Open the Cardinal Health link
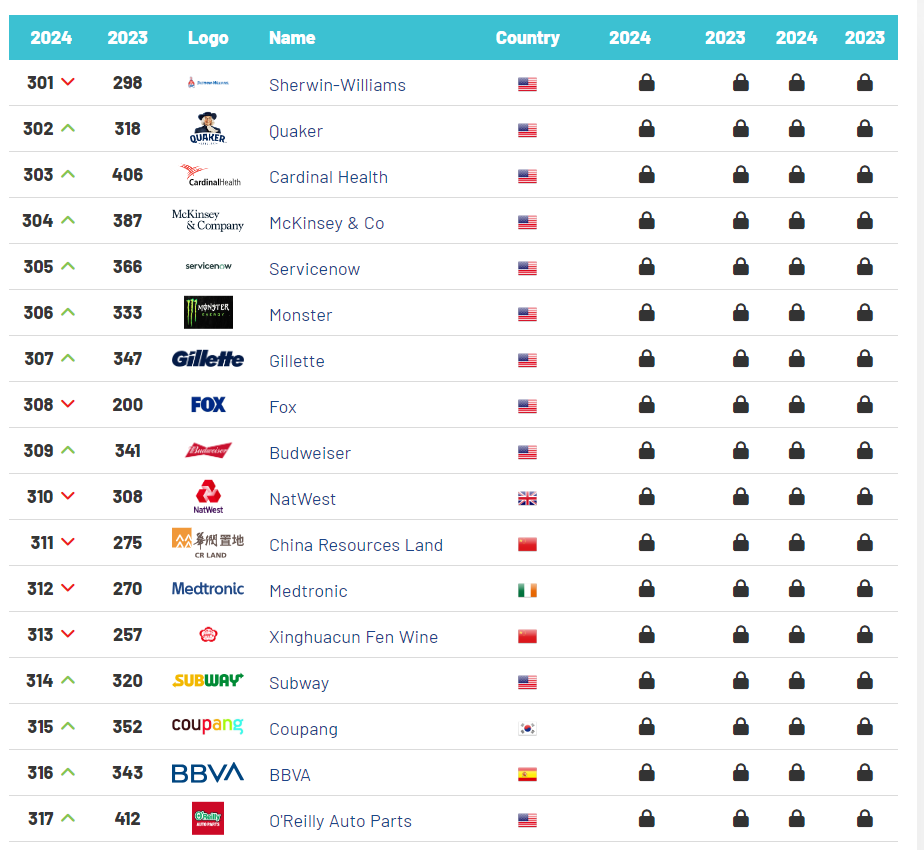 (x=328, y=177)
